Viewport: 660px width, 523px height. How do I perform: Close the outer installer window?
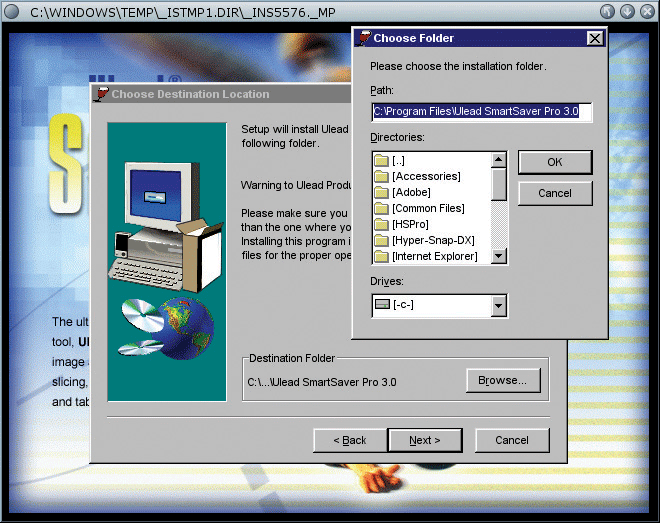coord(647,11)
